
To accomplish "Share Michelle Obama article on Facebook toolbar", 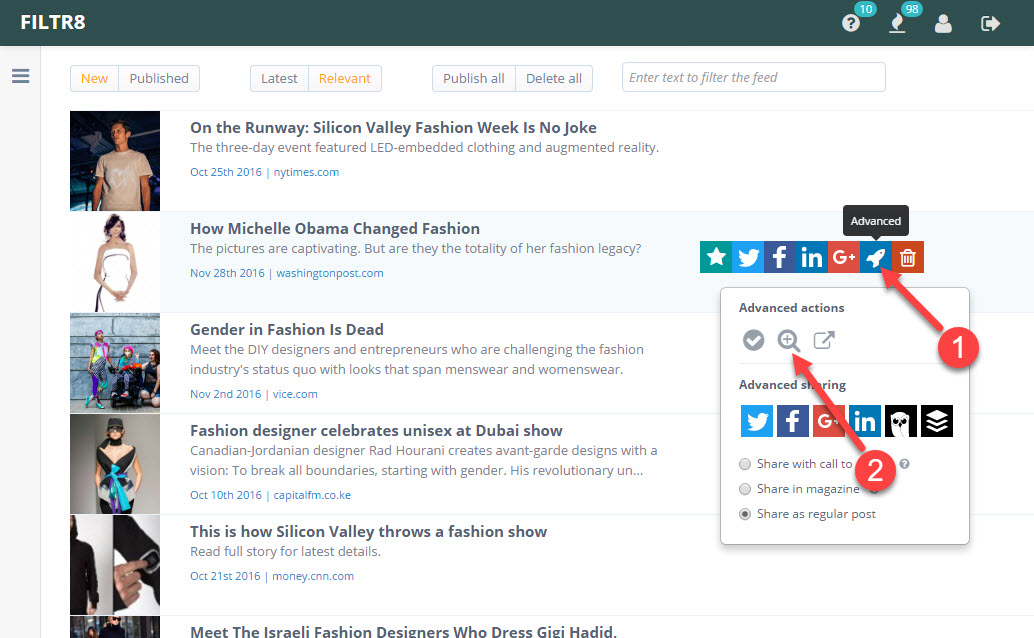I will 779,257.
